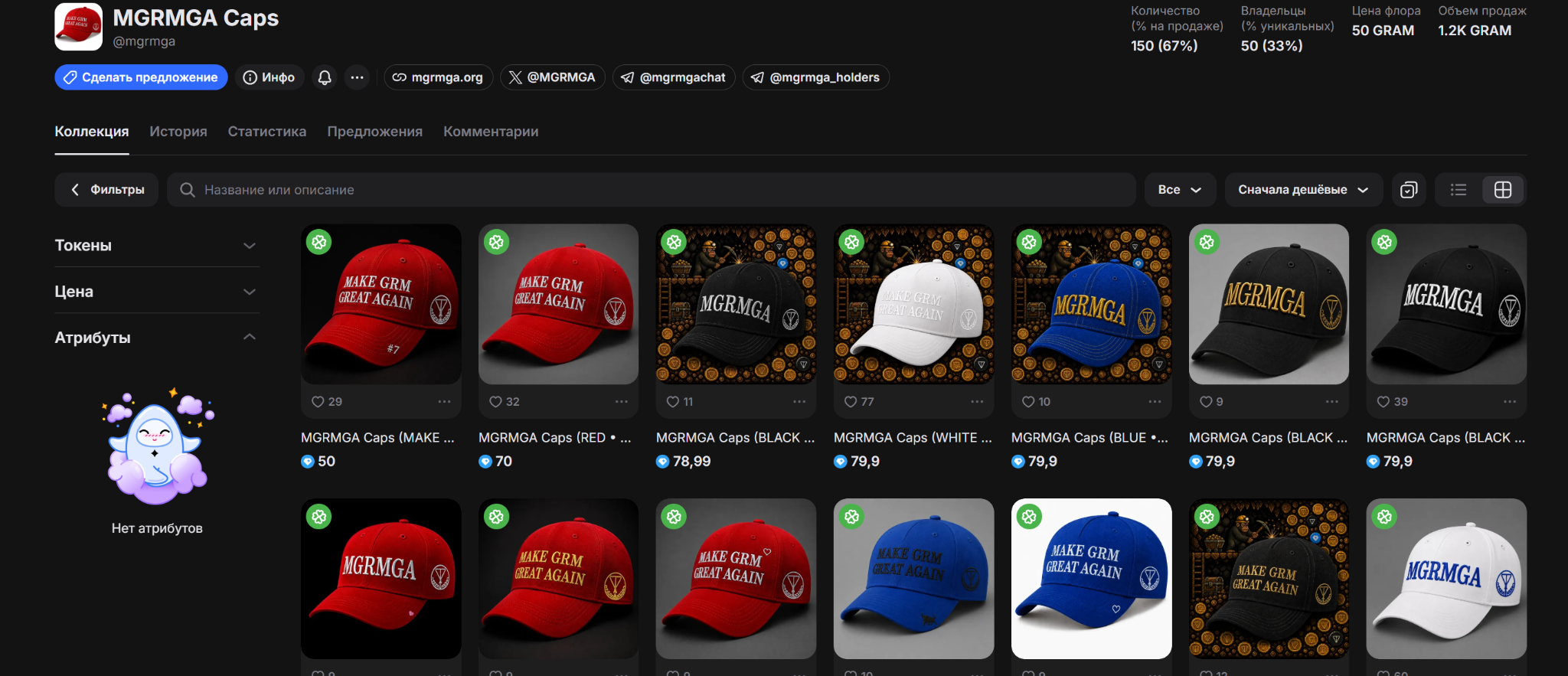Open the MAKE GRM GREAT AGAIN #7 cap thumbnail

381,304
